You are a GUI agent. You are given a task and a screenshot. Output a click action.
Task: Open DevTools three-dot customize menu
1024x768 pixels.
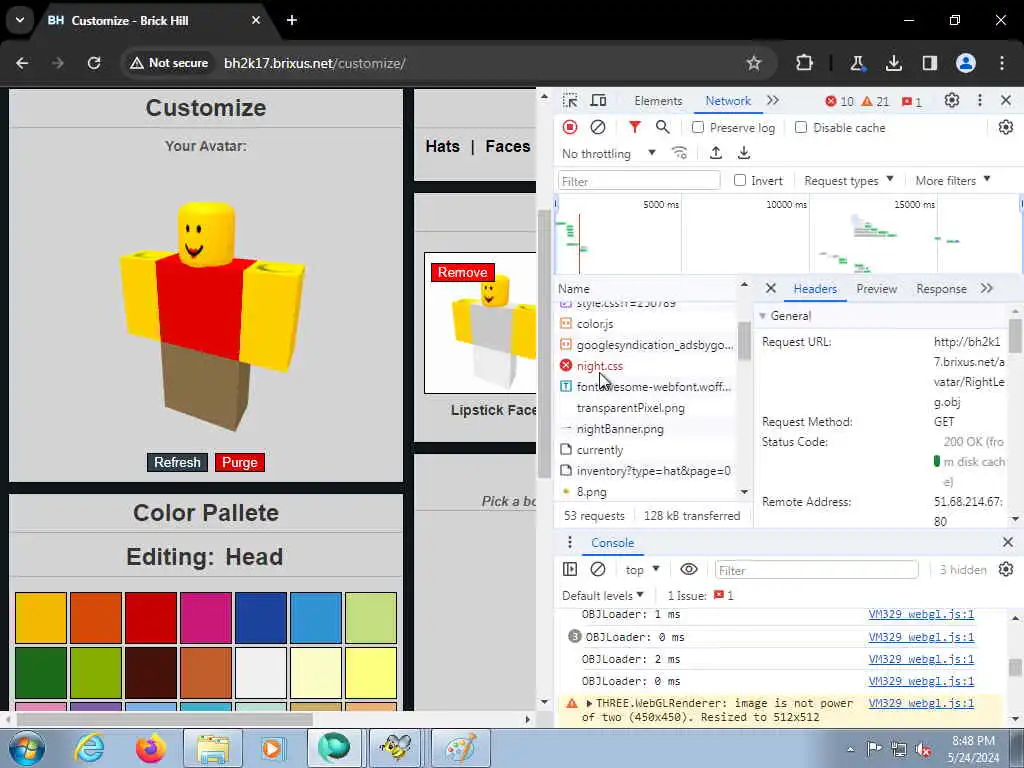coord(980,101)
